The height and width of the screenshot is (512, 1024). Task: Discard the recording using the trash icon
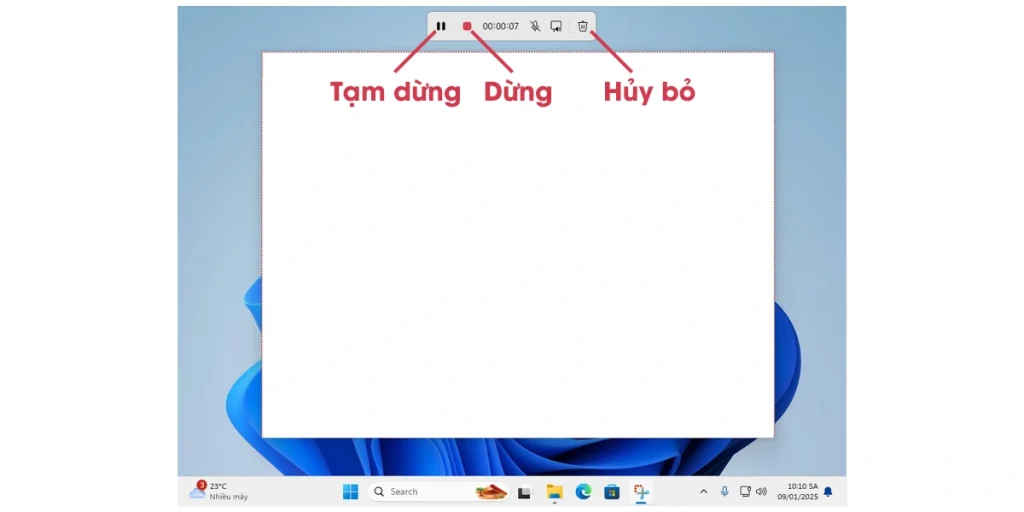point(583,26)
